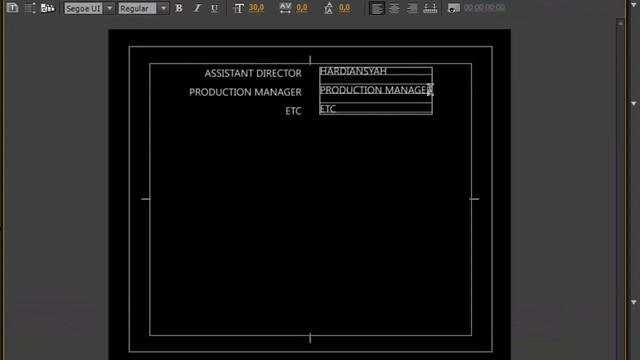The height and width of the screenshot is (360, 640).
Task: Click the font size value 30,0
Action: coord(256,8)
